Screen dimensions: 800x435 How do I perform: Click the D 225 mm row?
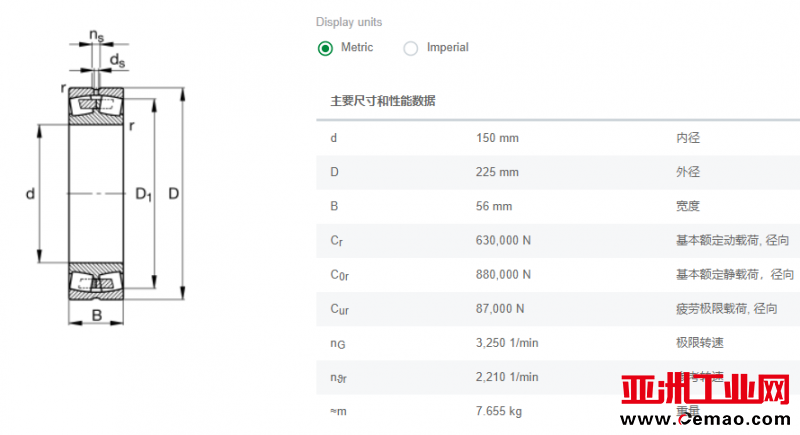coord(558,172)
